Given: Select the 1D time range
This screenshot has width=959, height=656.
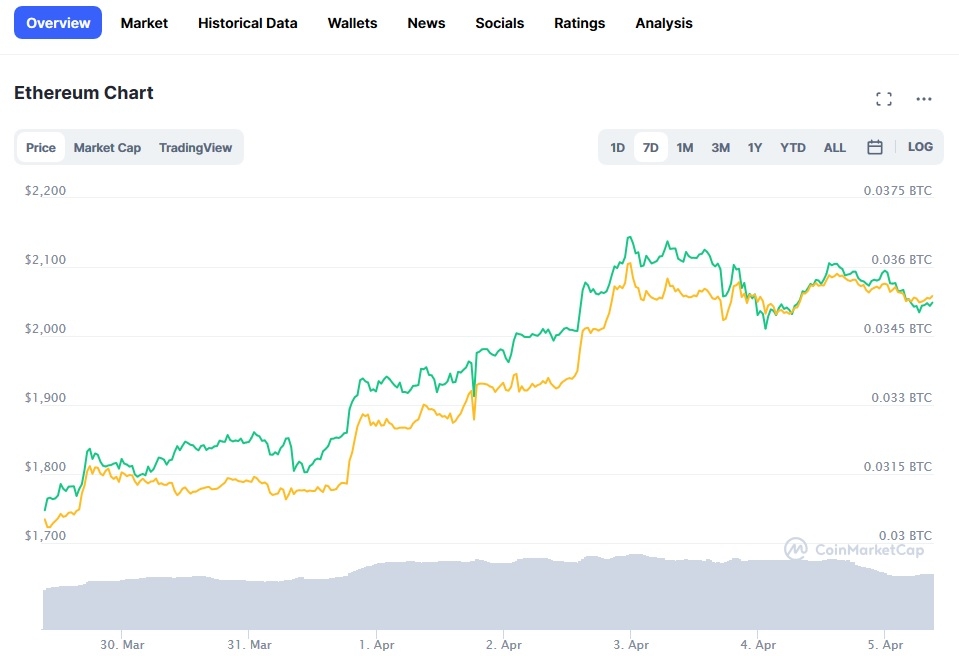Looking at the screenshot, I should click(x=617, y=146).
